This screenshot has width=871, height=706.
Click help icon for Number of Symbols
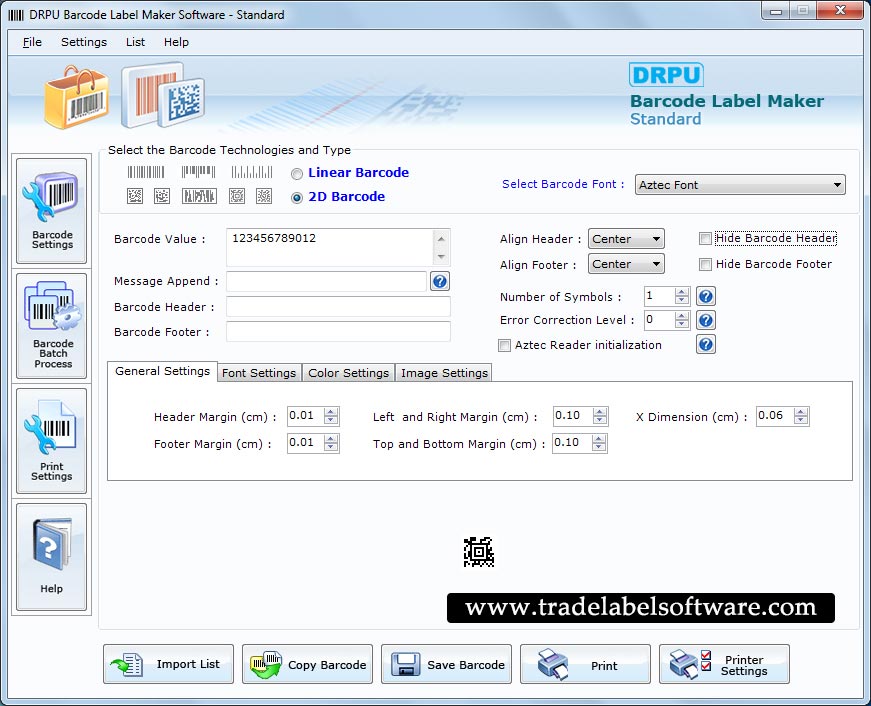click(705, 297)
